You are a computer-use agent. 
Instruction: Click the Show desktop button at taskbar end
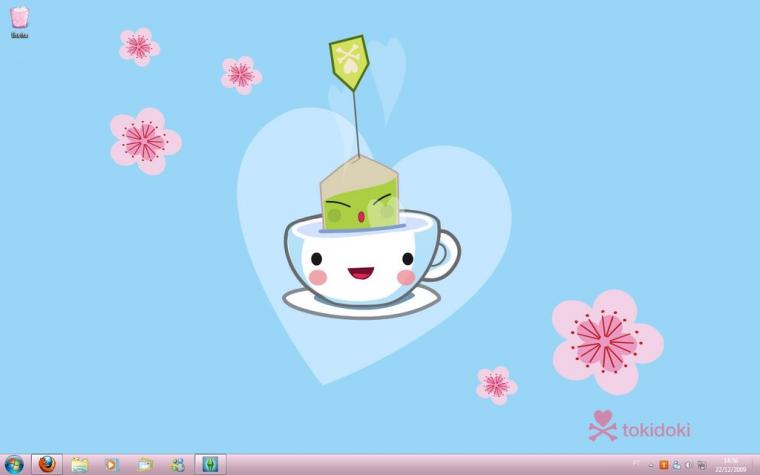[756, 465]
